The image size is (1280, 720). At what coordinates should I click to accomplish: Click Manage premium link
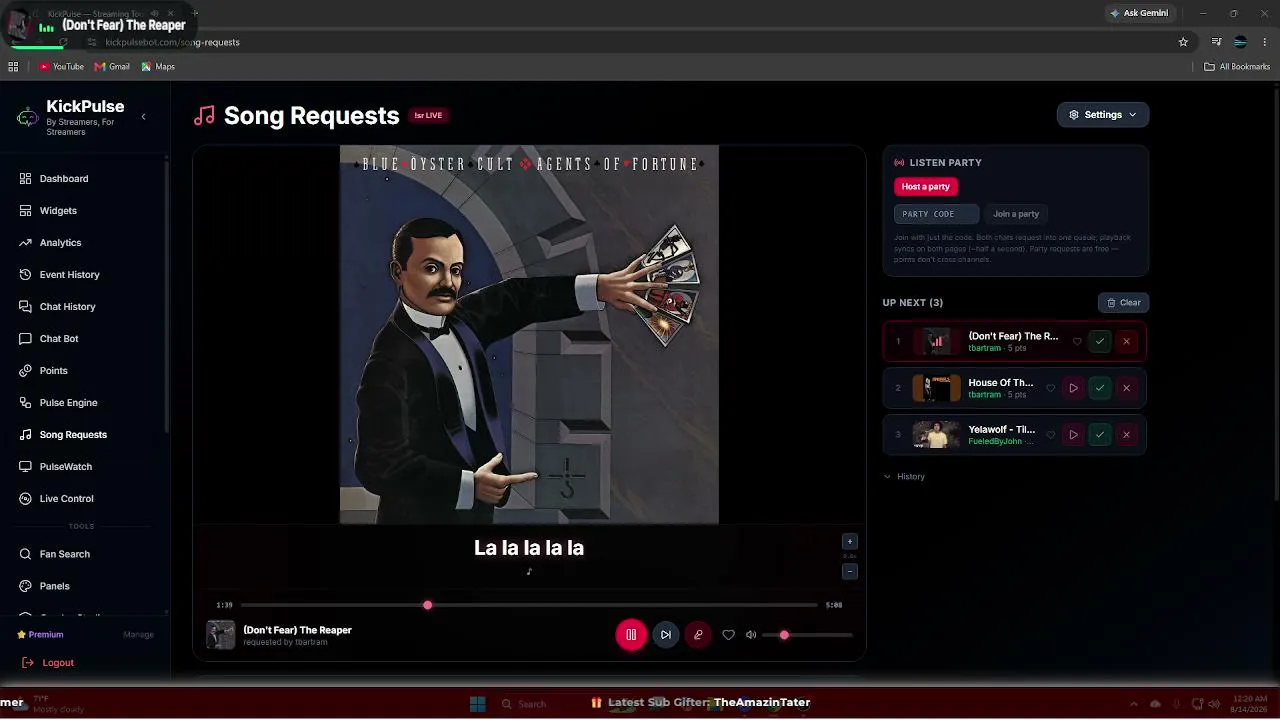138,635
